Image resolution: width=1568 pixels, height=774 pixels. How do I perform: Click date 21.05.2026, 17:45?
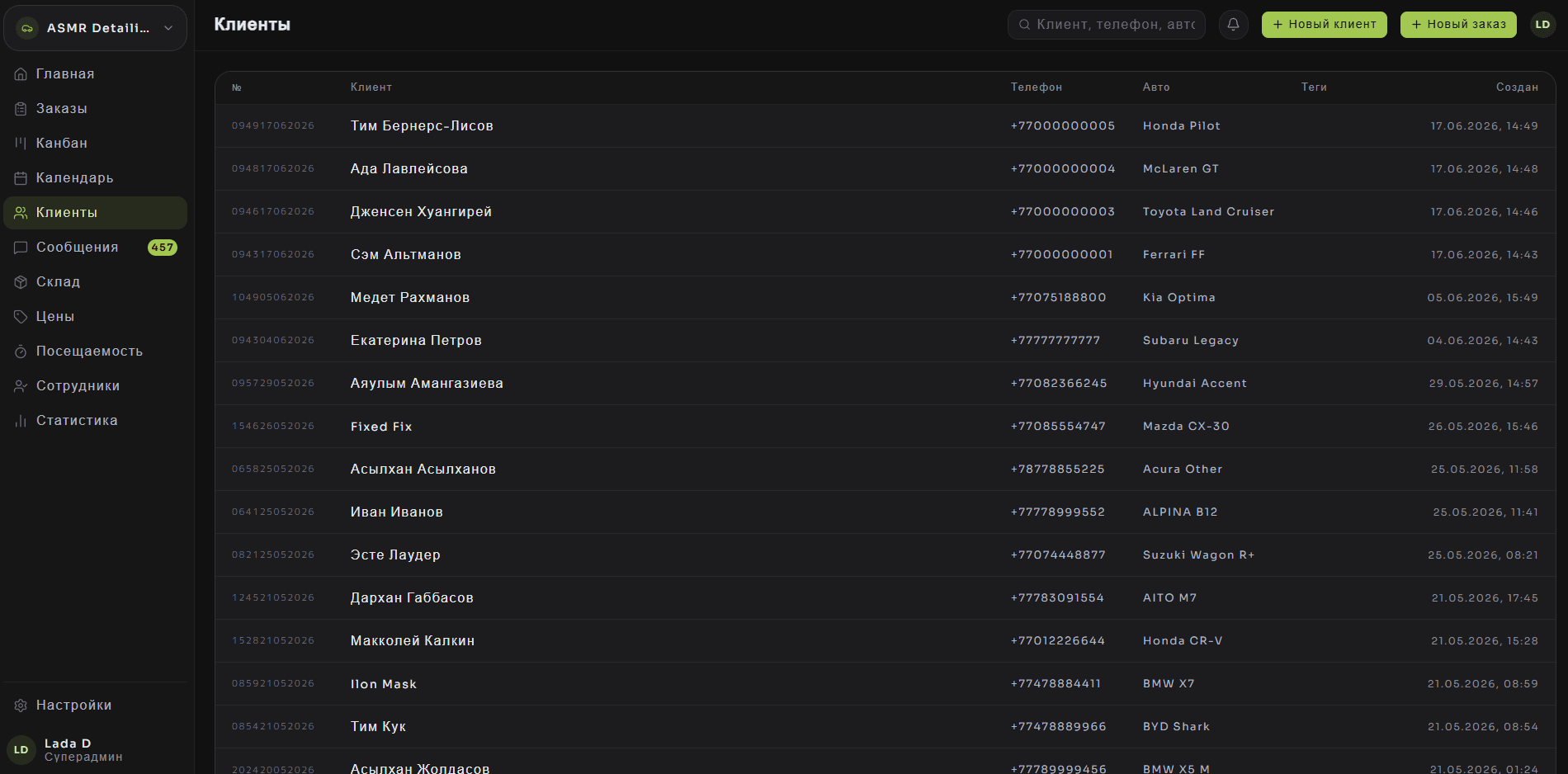pyautogui.click(x=1485, y=598)
